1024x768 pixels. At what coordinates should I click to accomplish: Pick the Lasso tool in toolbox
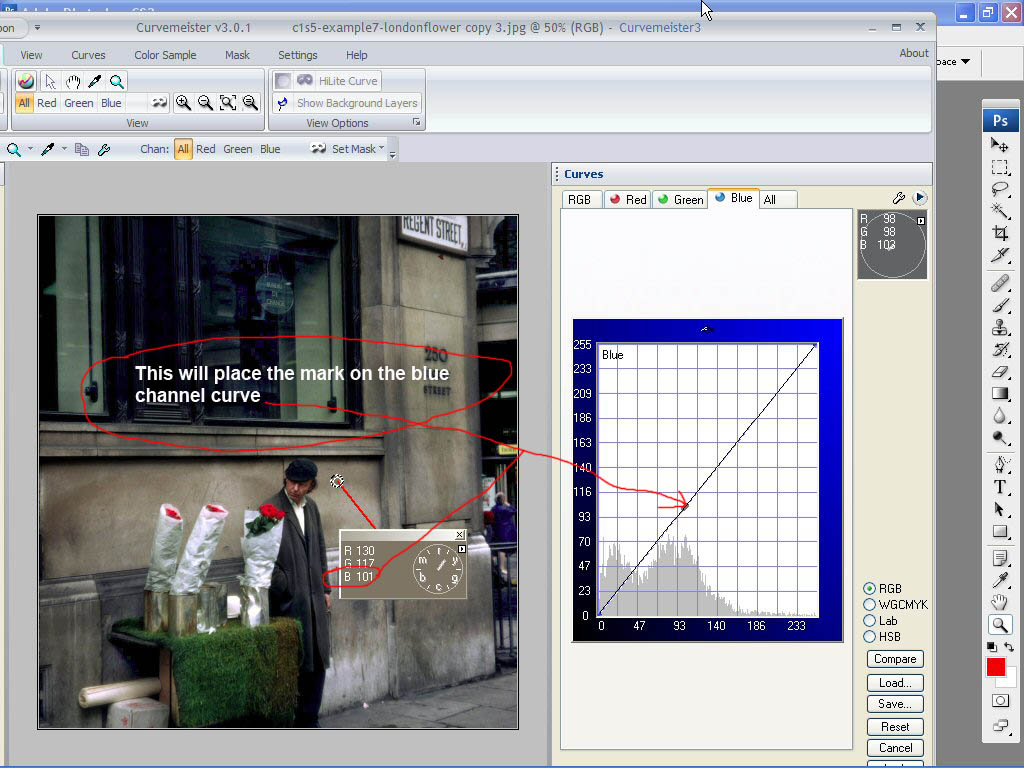coord(1000,188)
